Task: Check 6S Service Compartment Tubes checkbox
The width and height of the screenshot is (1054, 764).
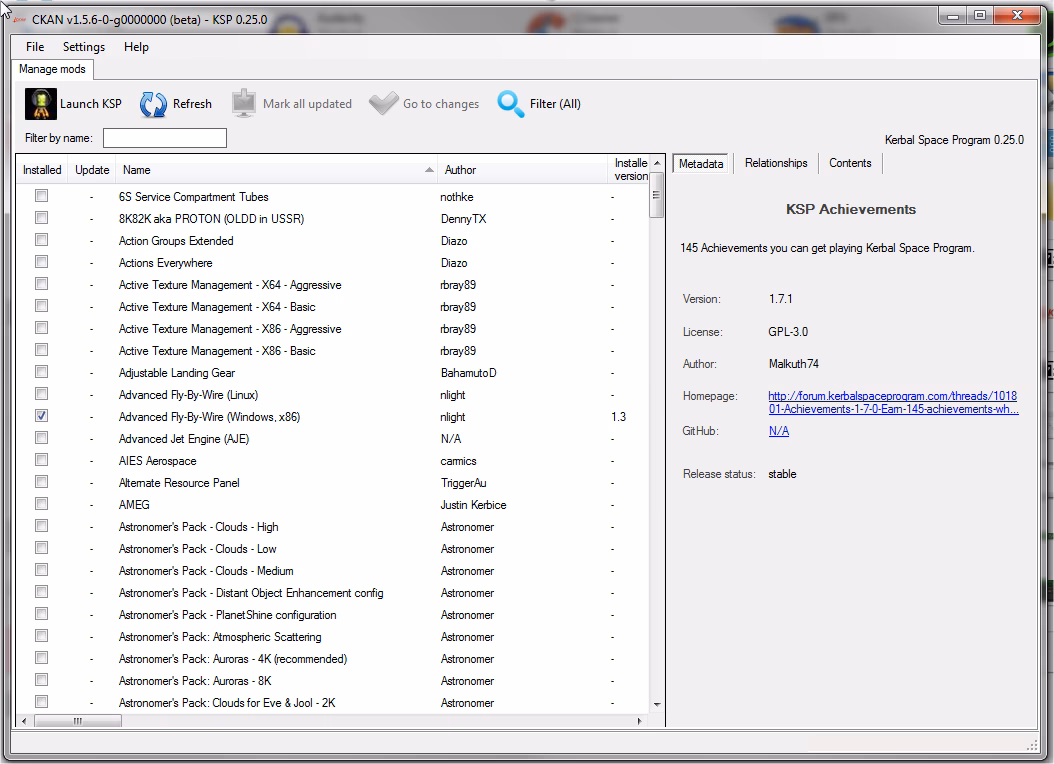Action: click(42, 196)
